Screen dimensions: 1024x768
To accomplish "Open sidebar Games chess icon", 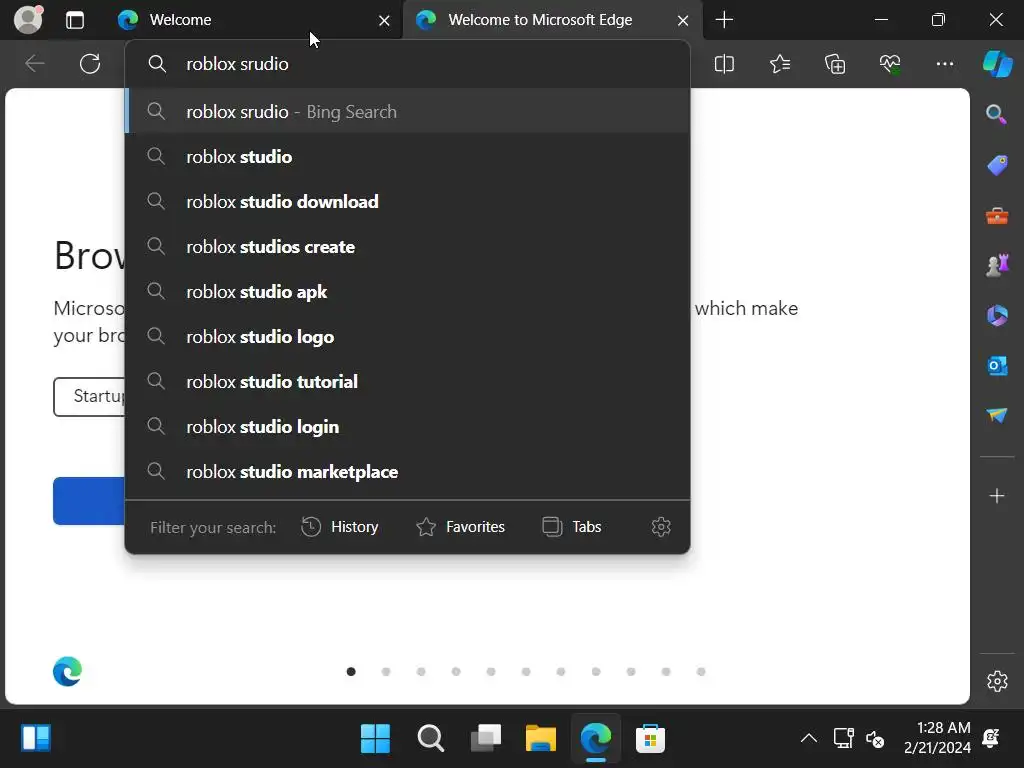I will tap(997, 265).
